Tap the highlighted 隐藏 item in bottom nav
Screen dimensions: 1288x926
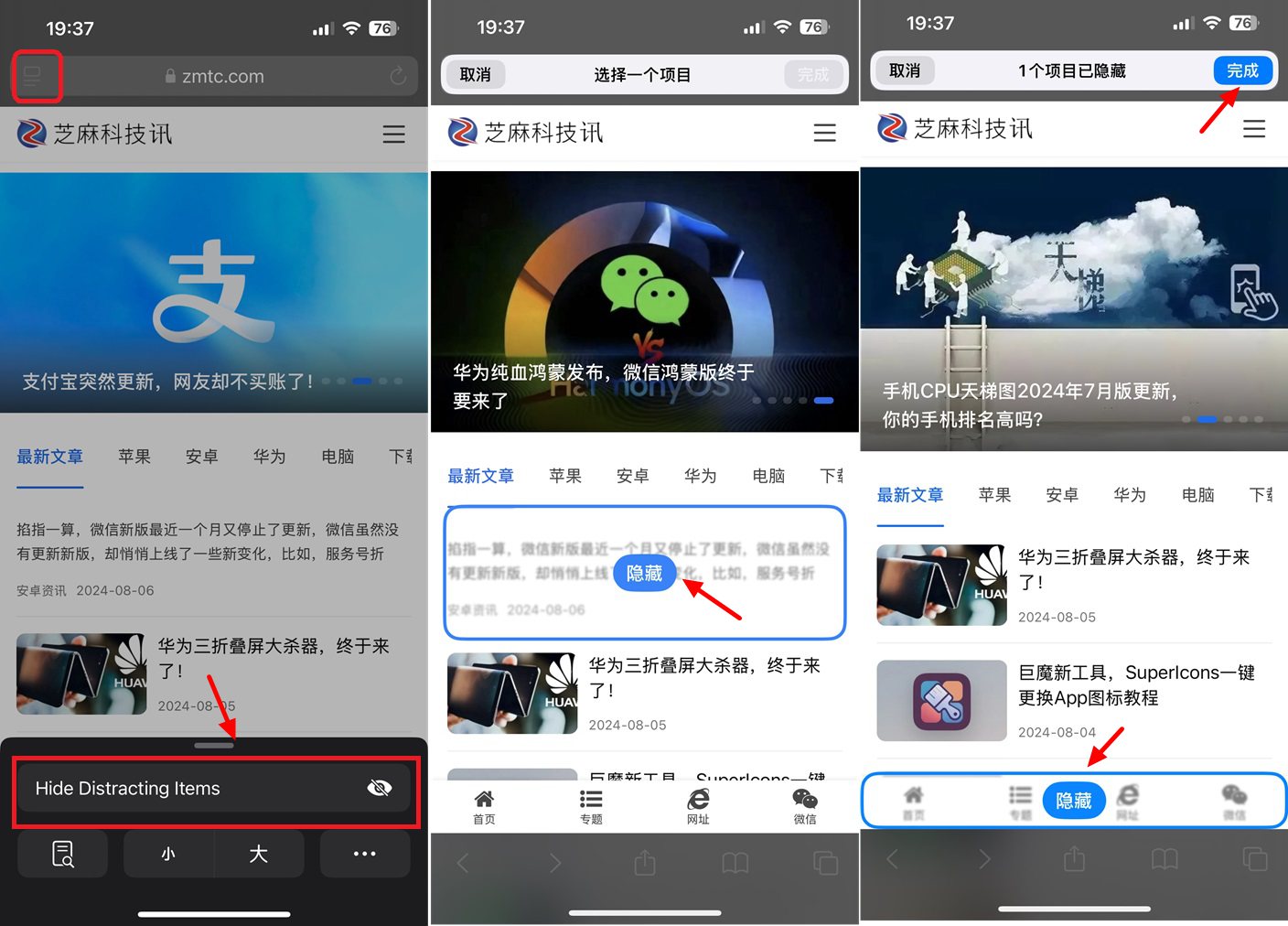point(1074,800)
